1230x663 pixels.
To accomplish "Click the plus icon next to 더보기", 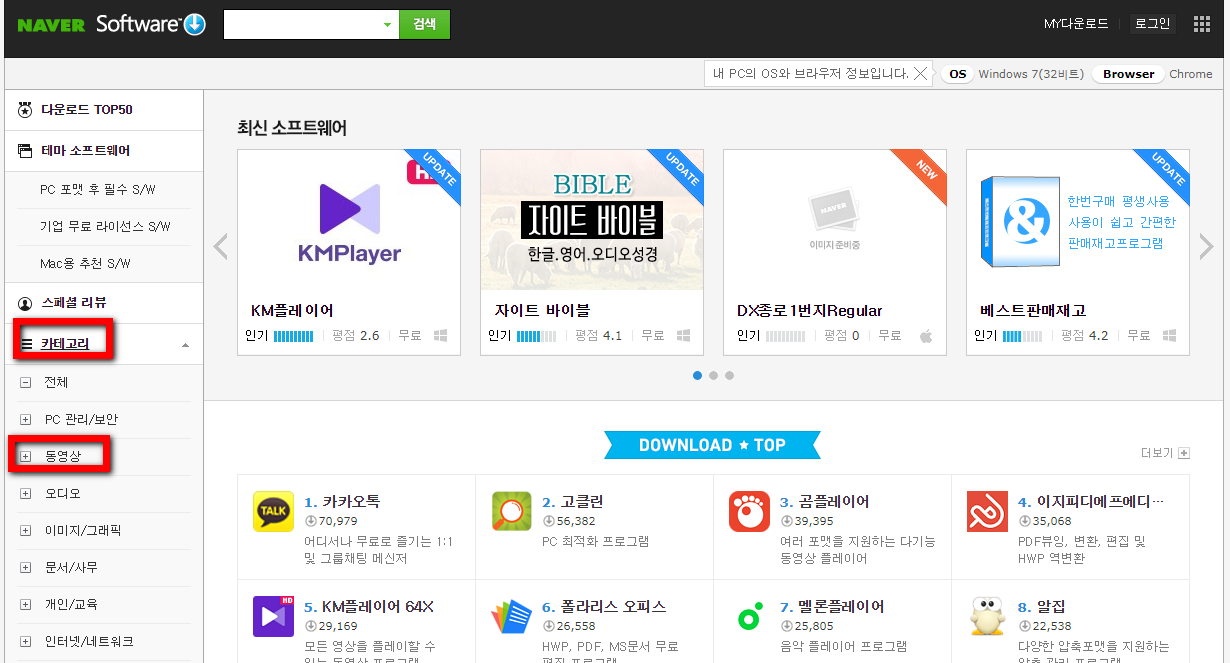I will click(x=1184, y=453).
